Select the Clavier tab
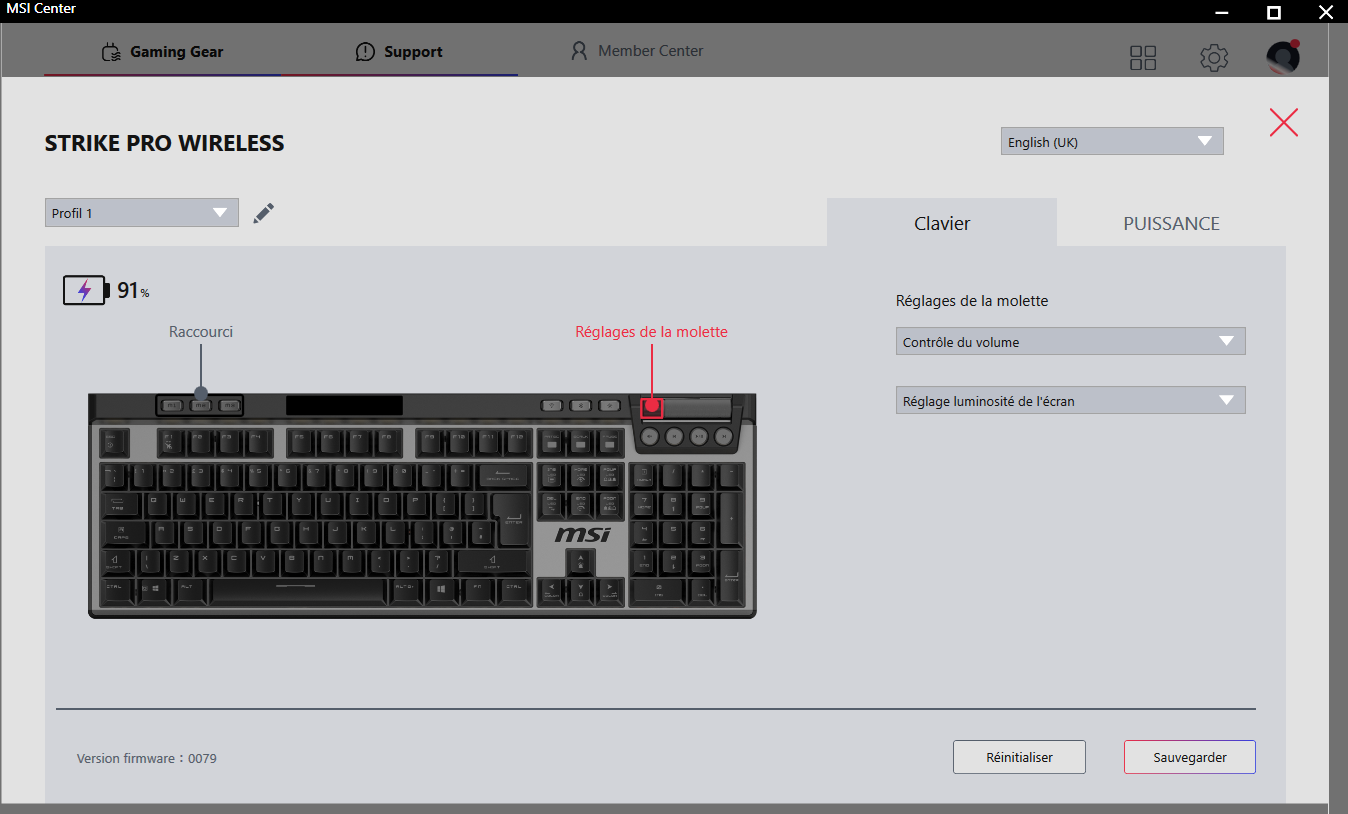1348x814 pixels. 942,223
